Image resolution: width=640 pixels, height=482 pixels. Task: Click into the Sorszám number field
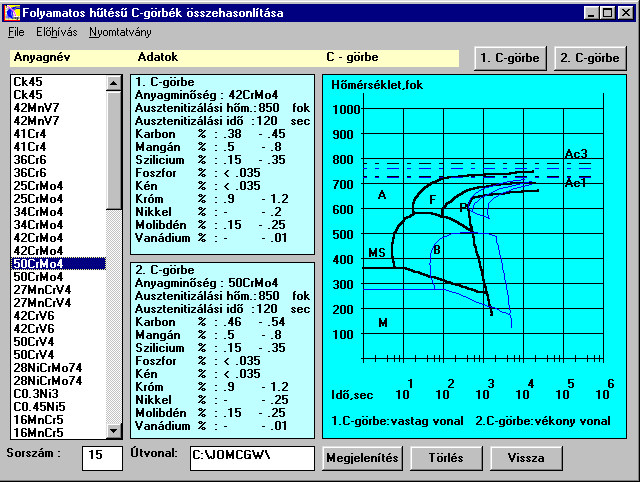pos(102,458)
